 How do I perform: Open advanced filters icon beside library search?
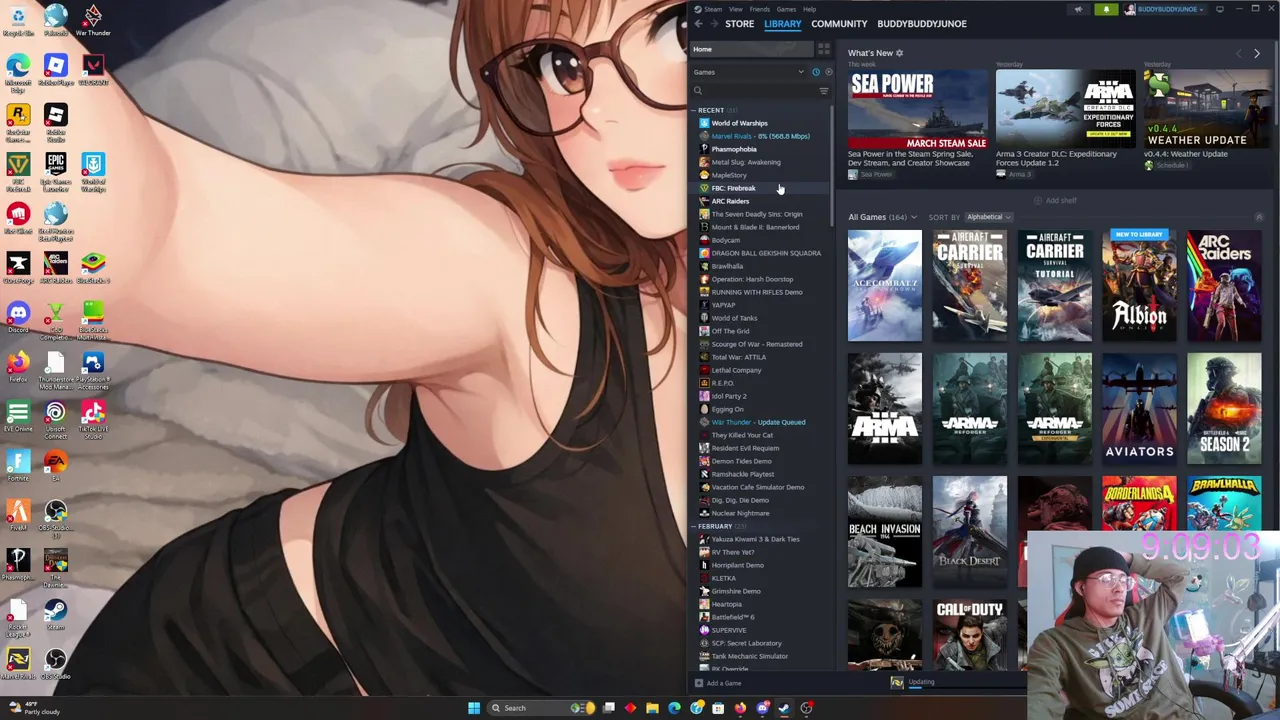click(824, 91)
